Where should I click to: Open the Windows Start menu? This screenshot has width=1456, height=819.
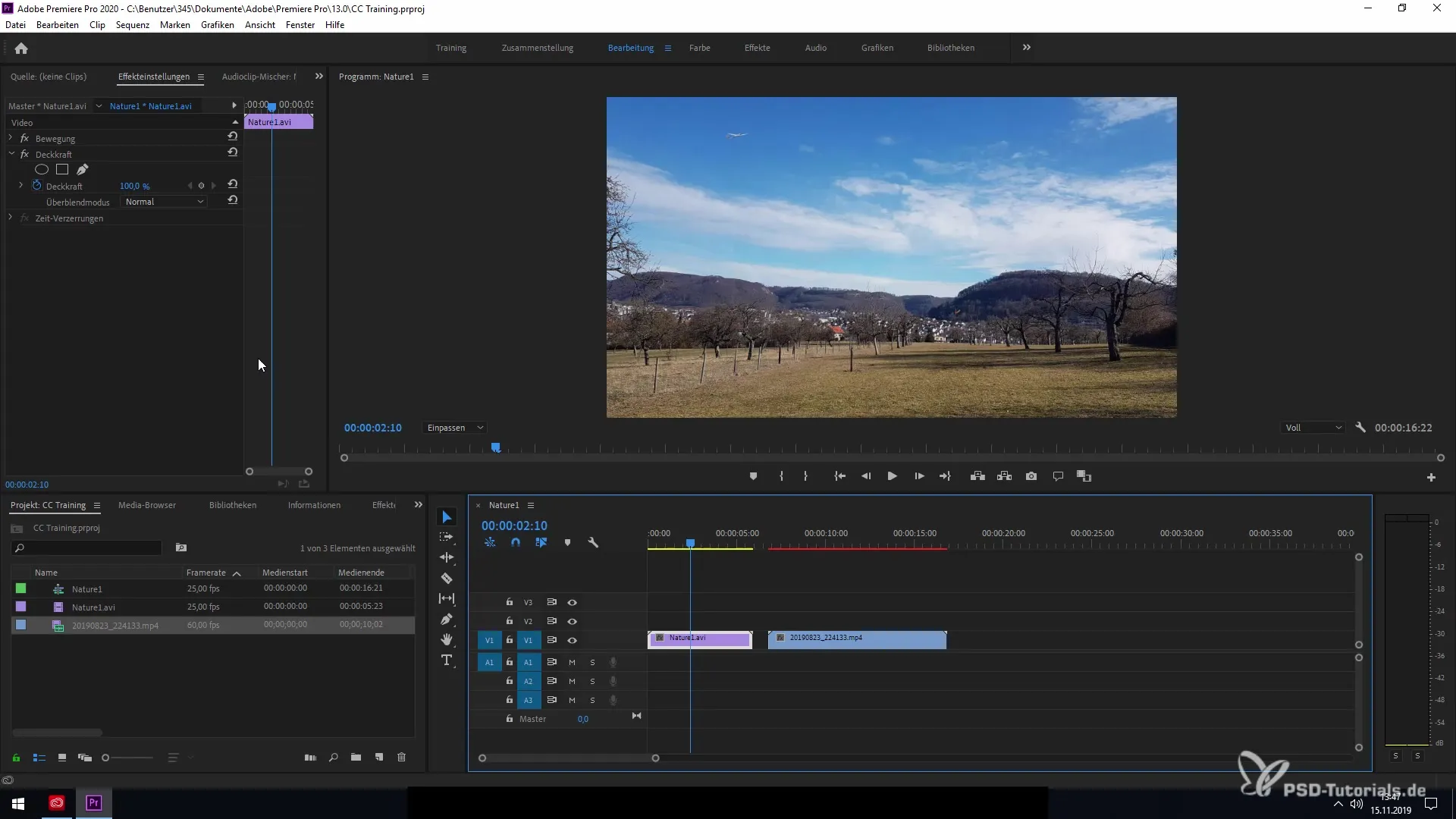tap(18, 803)
